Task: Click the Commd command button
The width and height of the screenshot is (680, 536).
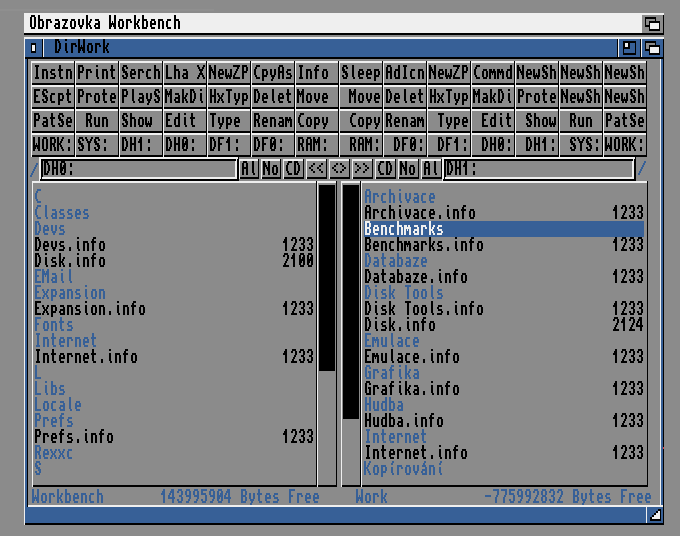Action: [492, 73]
